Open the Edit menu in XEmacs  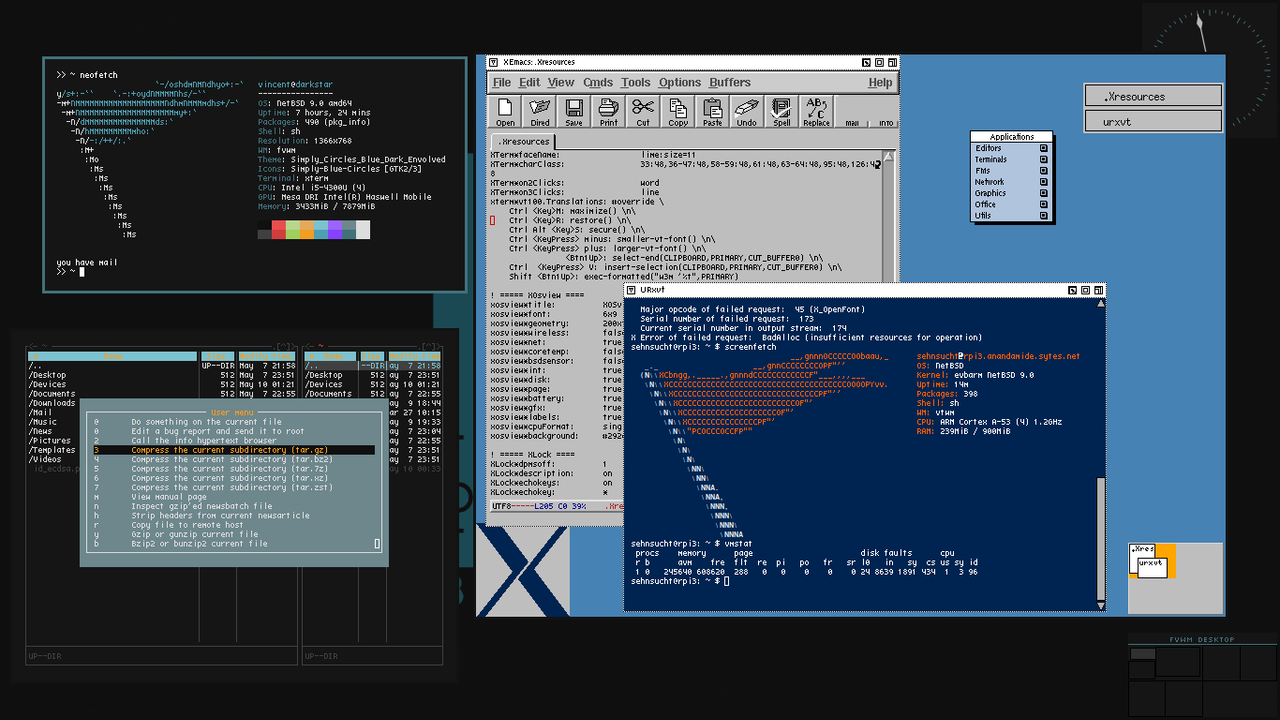click(x=529, y=83)
